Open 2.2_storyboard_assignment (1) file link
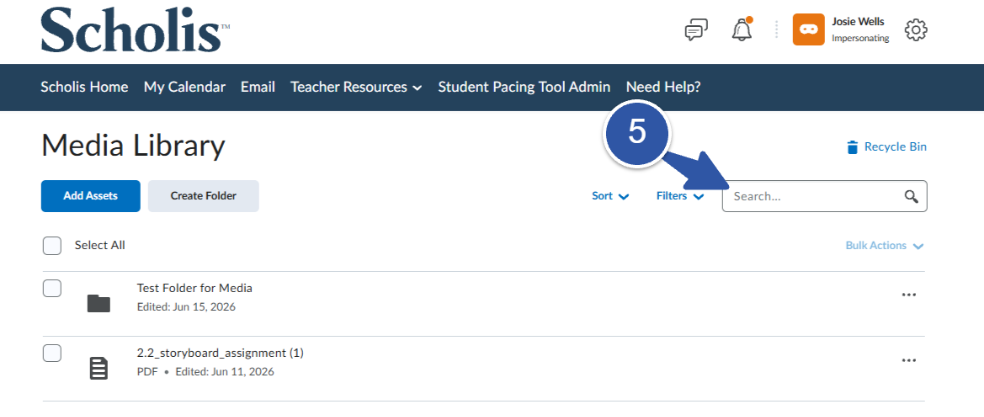Screen dimensions: 984x417 click(x=220, y=353)
